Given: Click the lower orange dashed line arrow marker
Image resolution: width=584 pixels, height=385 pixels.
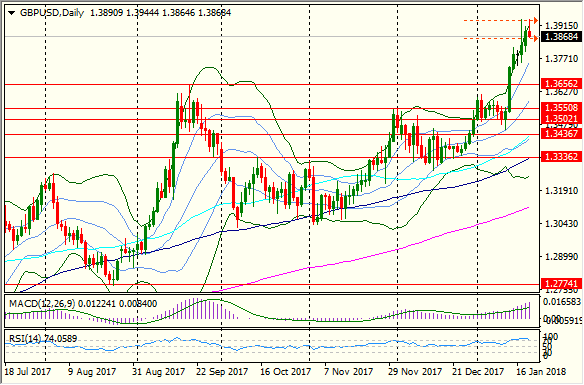Looking at the screenshot, I should 535,38.
